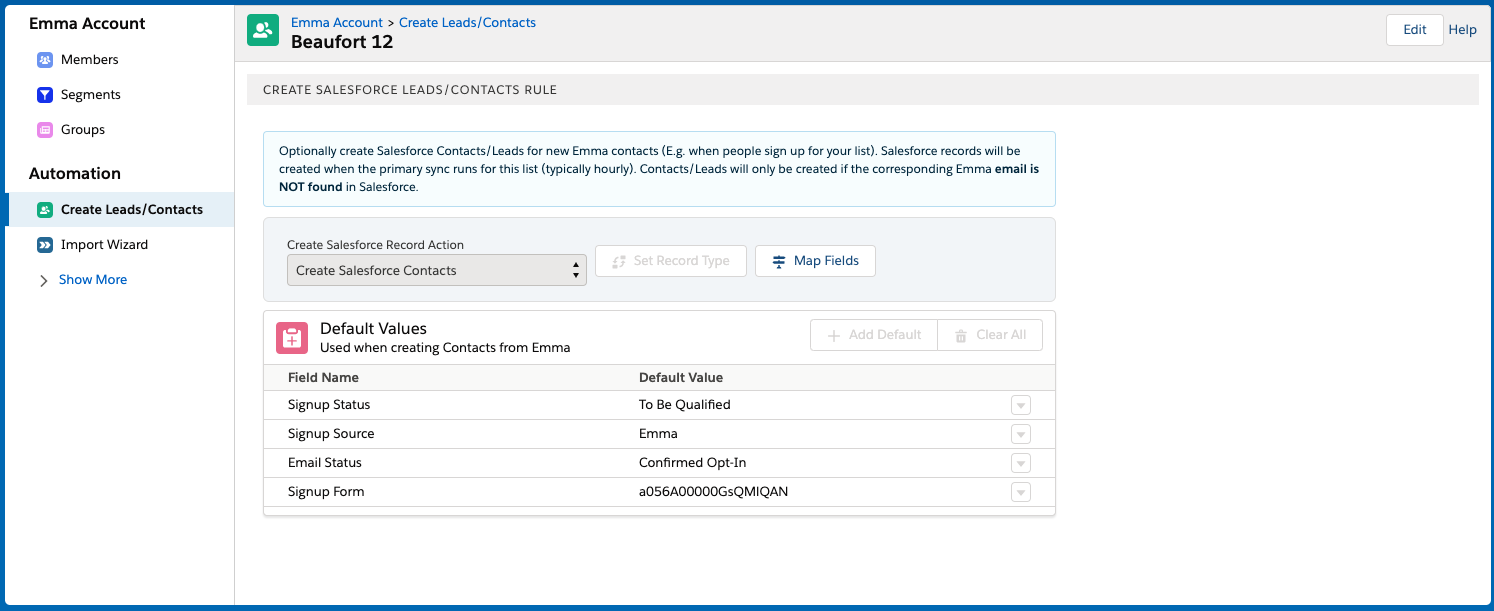The width and height of the screenshot is (1494, 611).
Task: Click the Confirmed Opt-In value
Action: point(693,463)
